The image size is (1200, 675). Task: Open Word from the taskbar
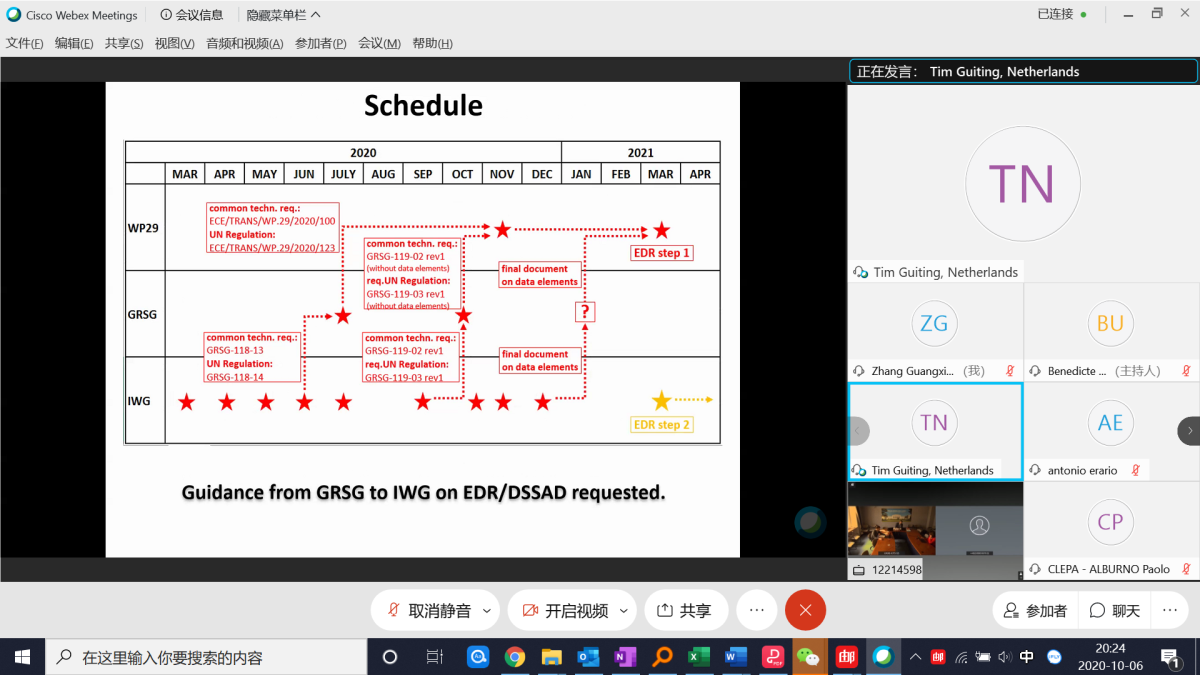(x=735, y=657)
